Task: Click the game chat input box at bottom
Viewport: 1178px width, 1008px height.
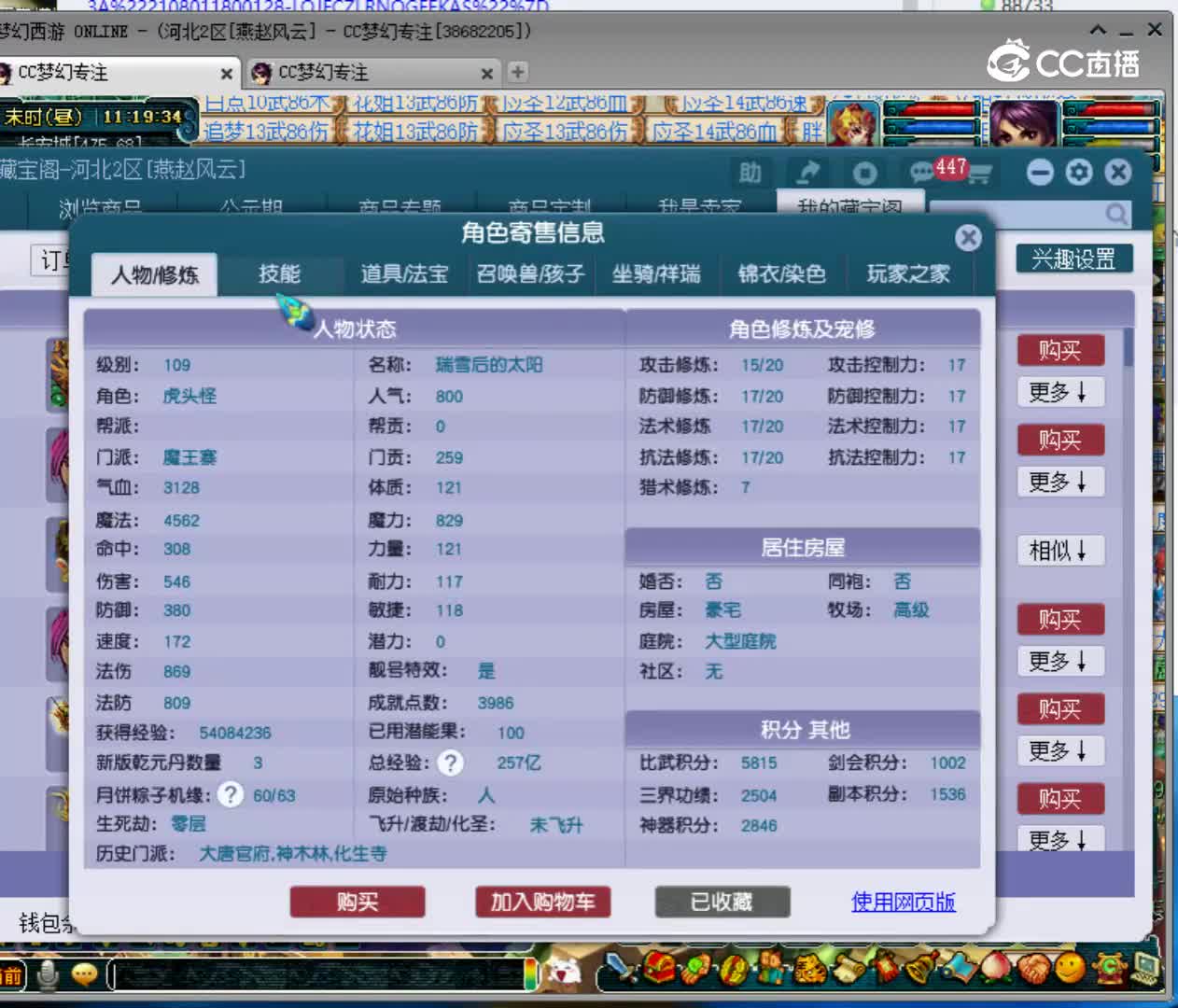Action: pos(316,975)
